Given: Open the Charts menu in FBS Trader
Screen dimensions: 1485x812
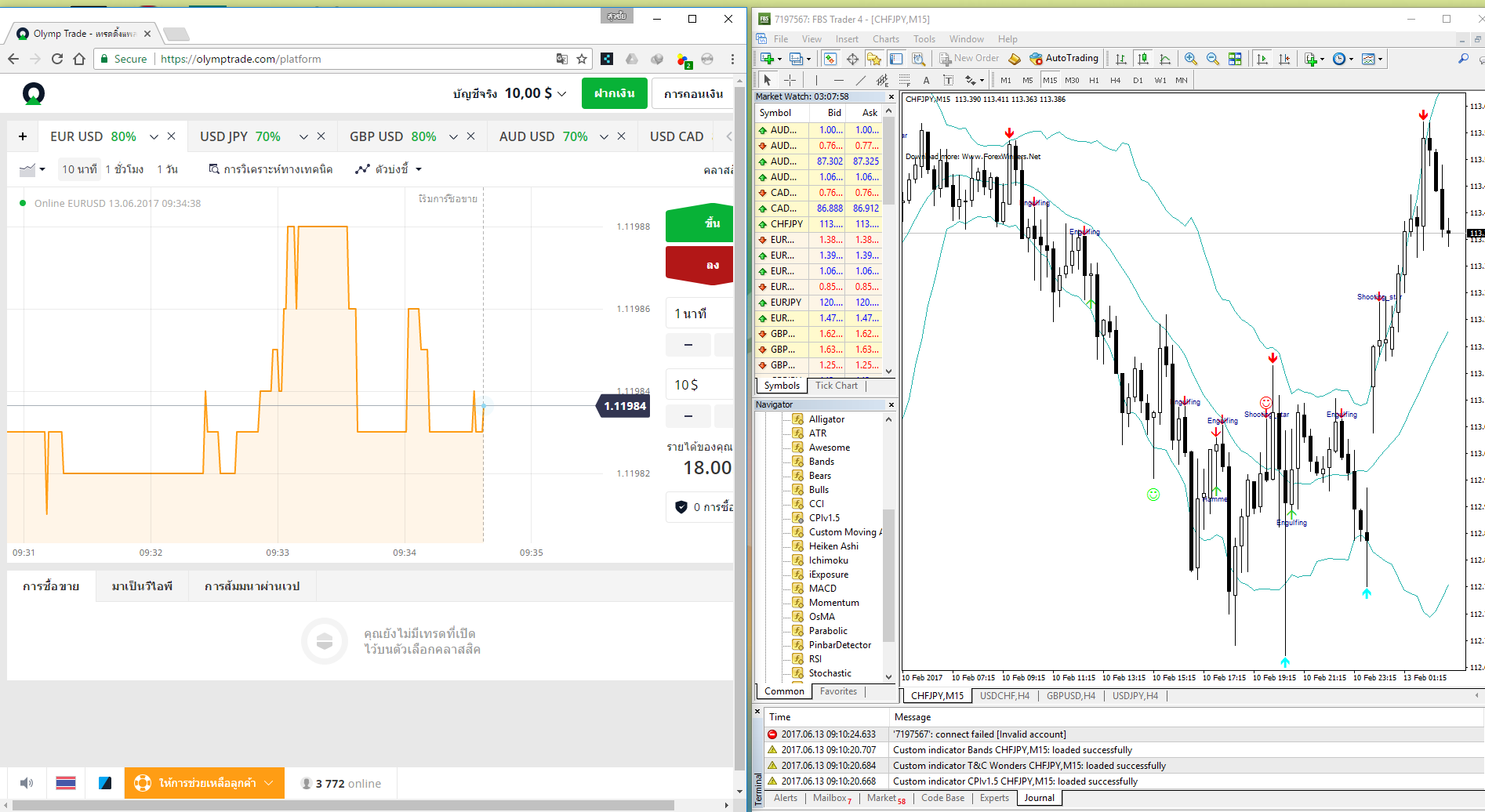Looking at the screenshot, I should coord(886,39).
